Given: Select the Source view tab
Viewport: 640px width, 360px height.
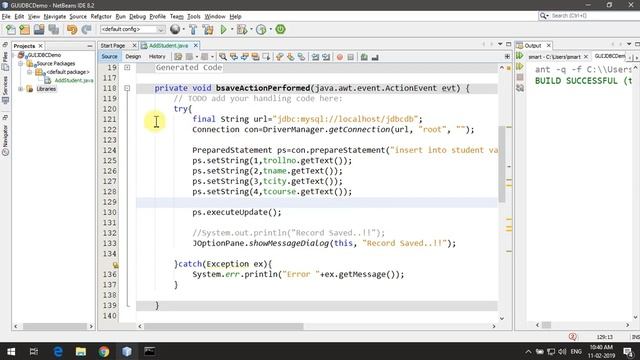Looking at the screenshot, I should (x=109, y=56).
